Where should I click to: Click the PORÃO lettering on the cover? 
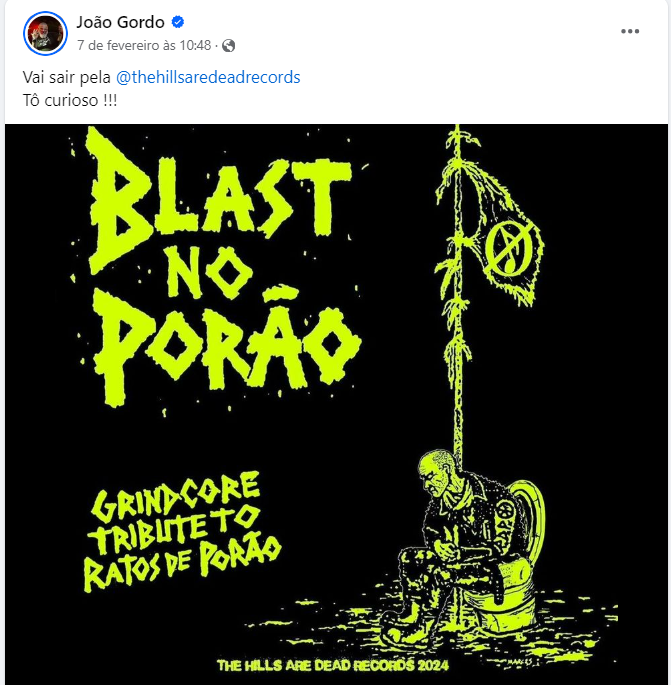click(227, 345)
